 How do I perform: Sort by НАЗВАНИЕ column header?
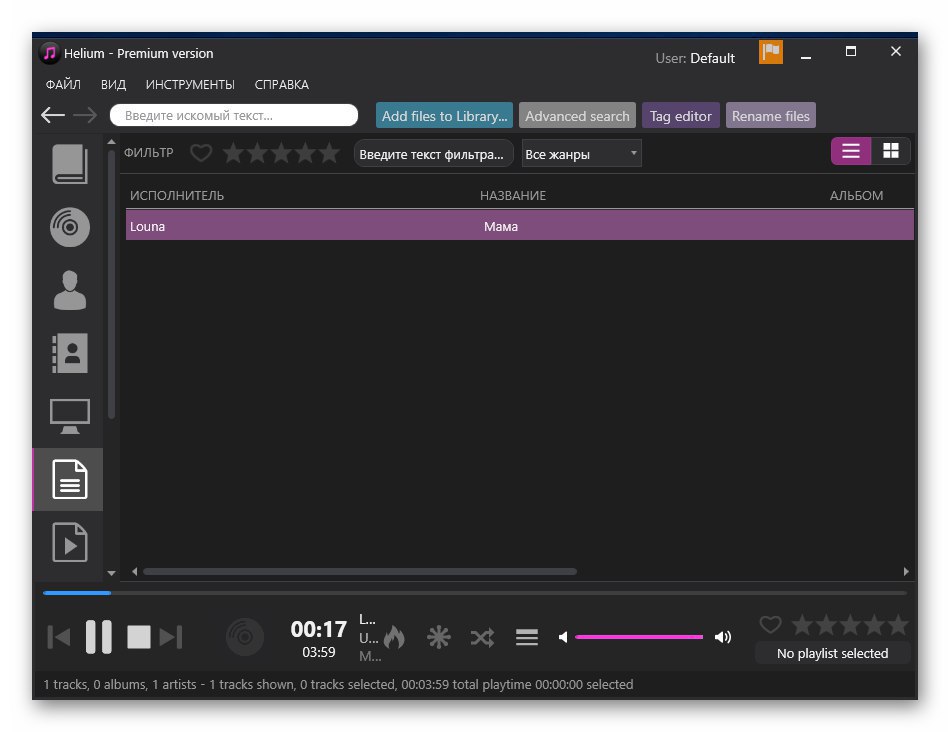[513, 196]
